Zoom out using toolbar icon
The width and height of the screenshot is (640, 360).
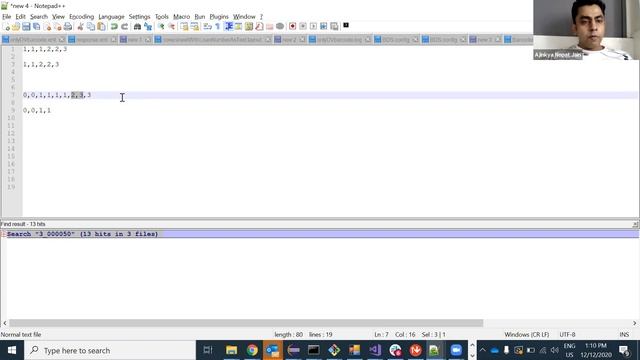coord(171,27)
